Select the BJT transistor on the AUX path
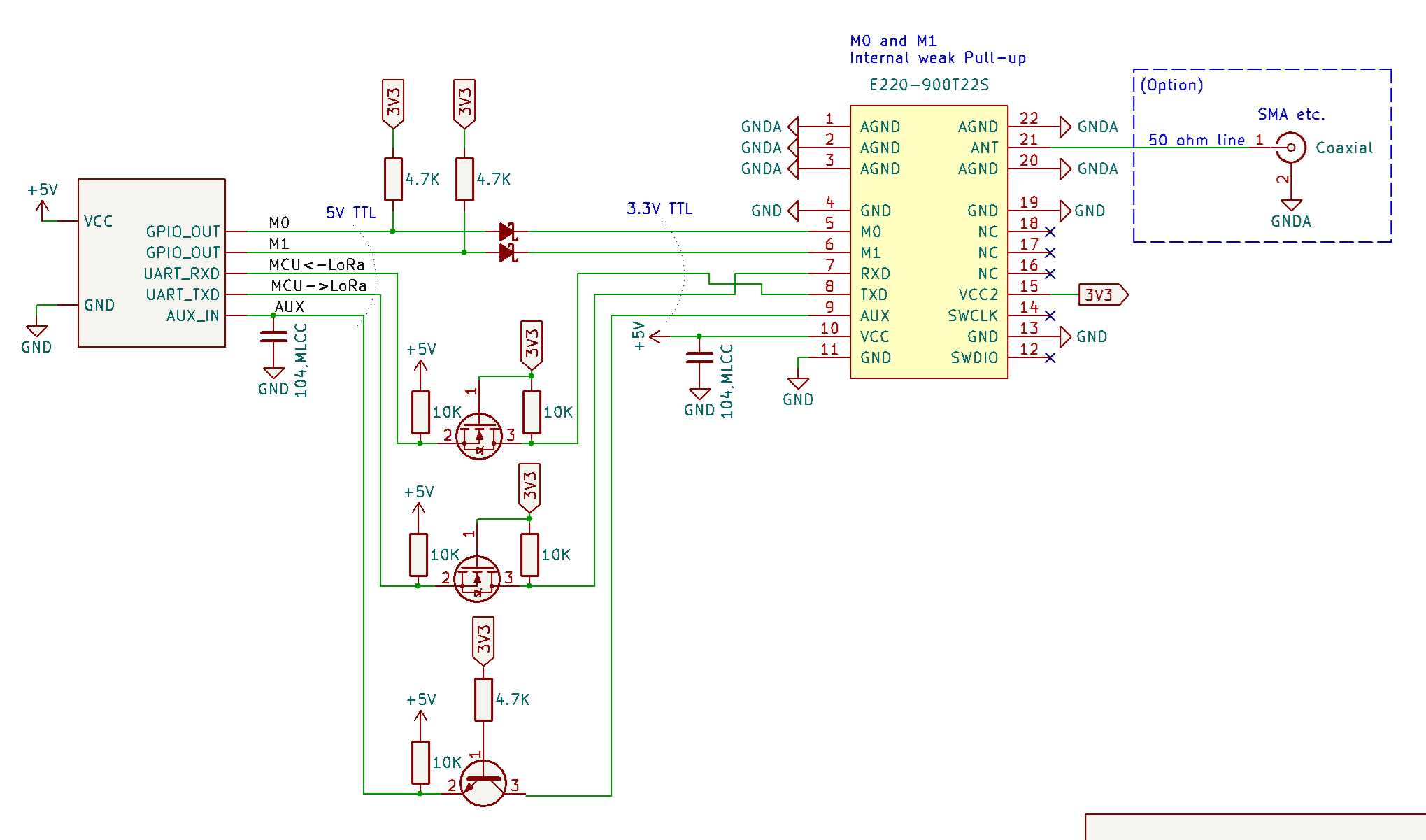Viewport: 1426px width, 840px height. (483, 783)
